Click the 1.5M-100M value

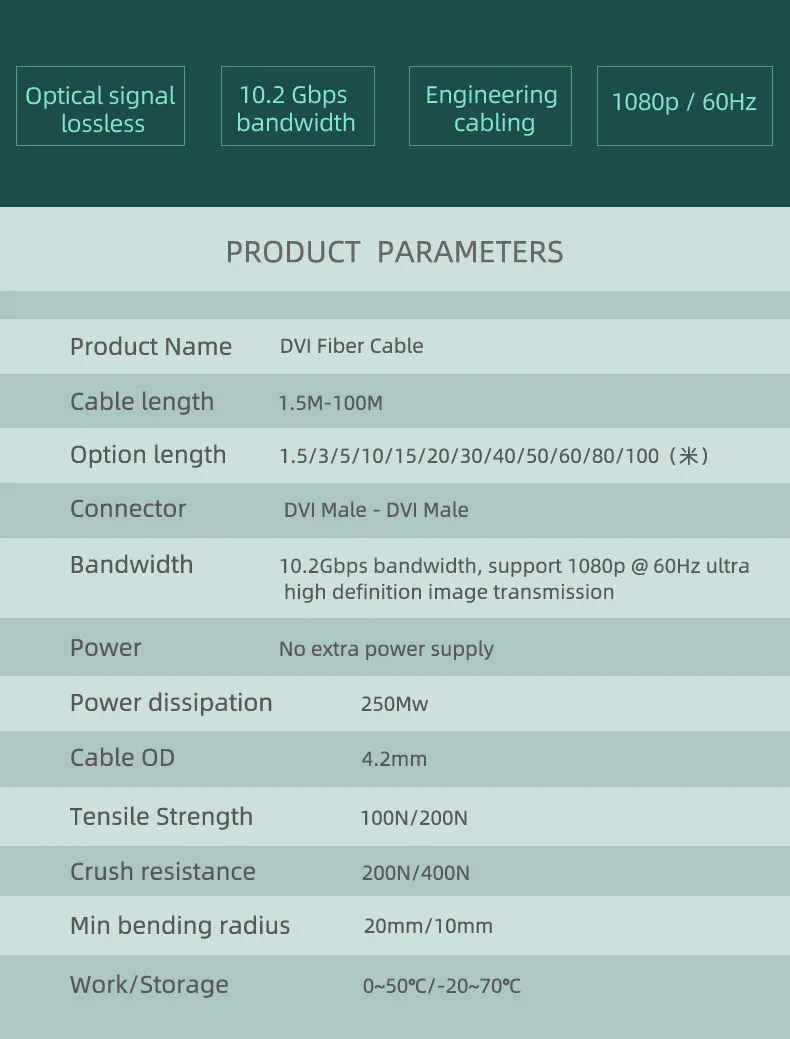[x=331, y=403]
